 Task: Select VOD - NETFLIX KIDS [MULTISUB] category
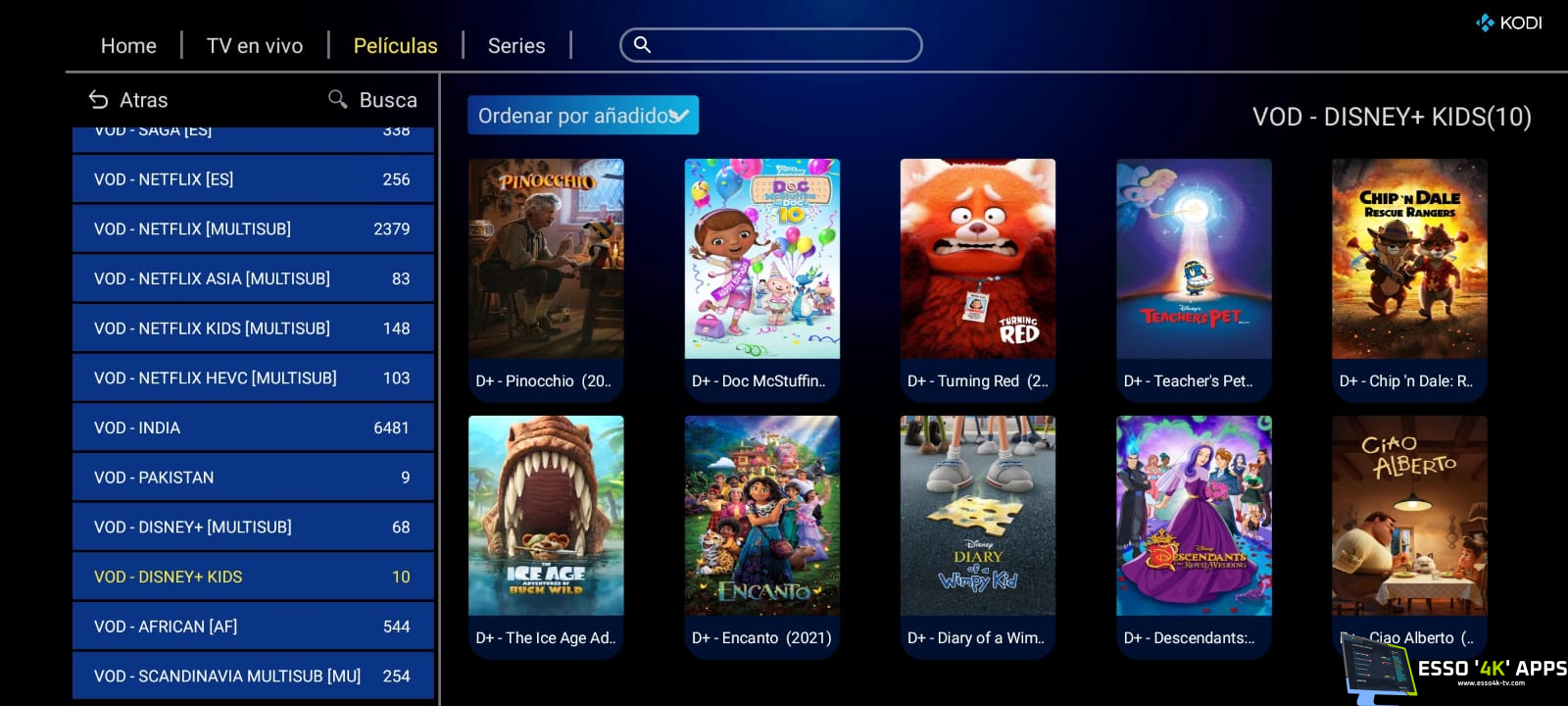(x=253, y=328)
